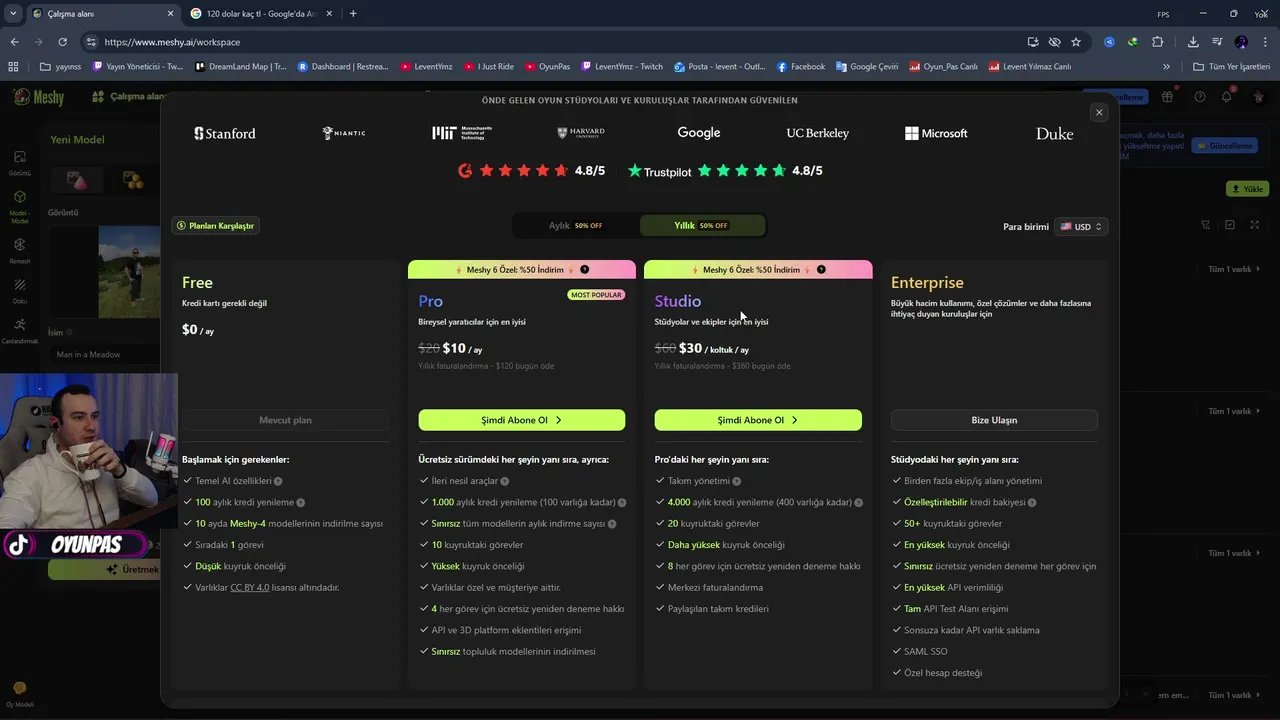Image resolution: width=1280 pixels, height=720 pixels.
Task: Click the browser address bar URL
Action: click(172, 42)
